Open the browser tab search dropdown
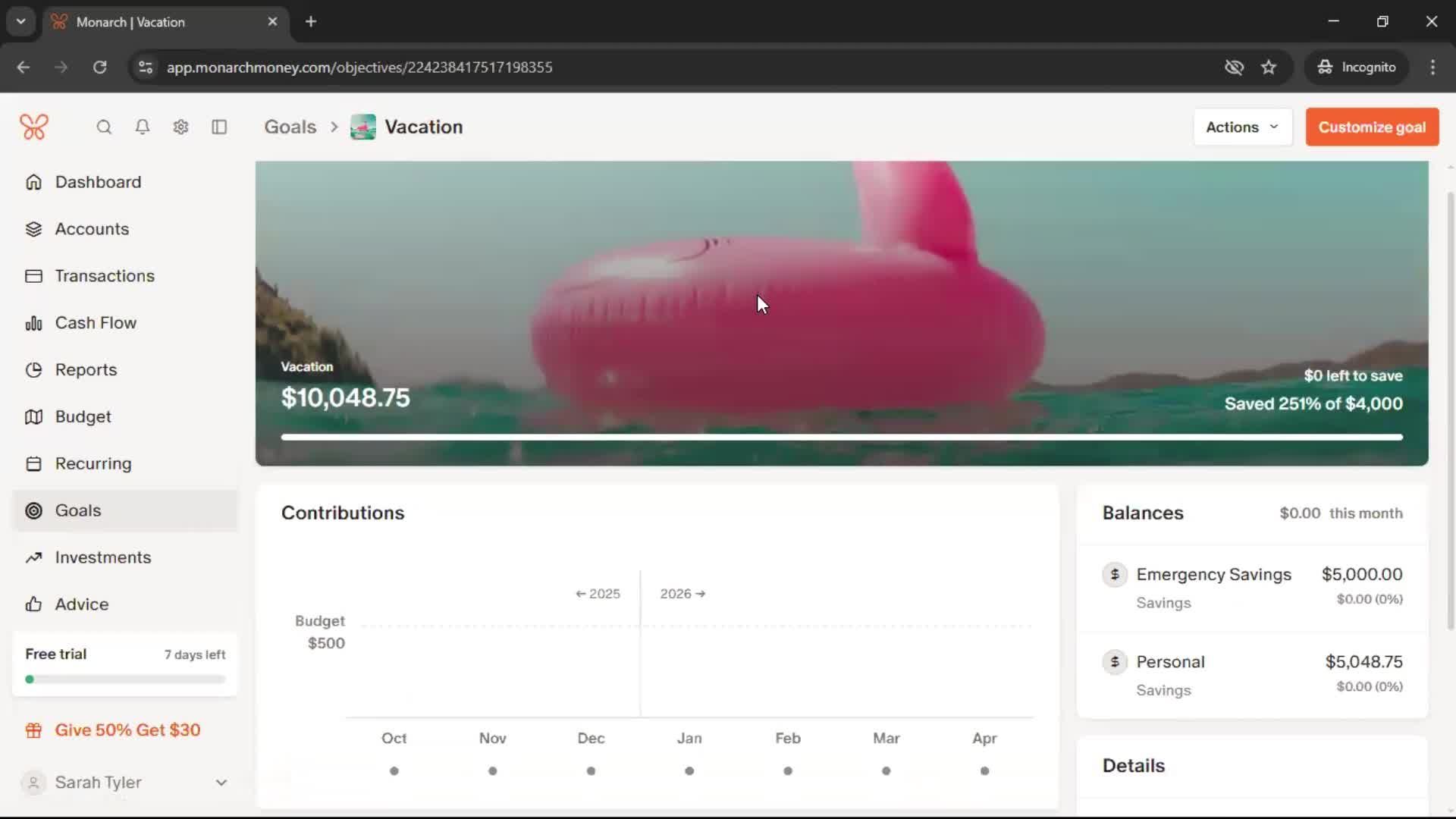This screenshot has height=819, width=1456. [20, 21]
